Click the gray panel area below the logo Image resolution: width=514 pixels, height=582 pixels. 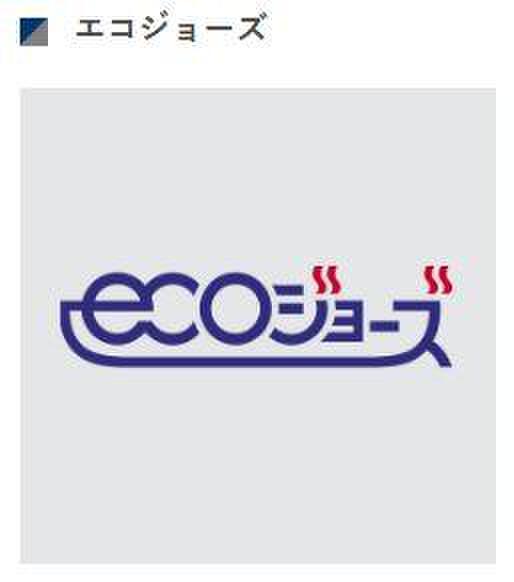click(x=258, y=464)
